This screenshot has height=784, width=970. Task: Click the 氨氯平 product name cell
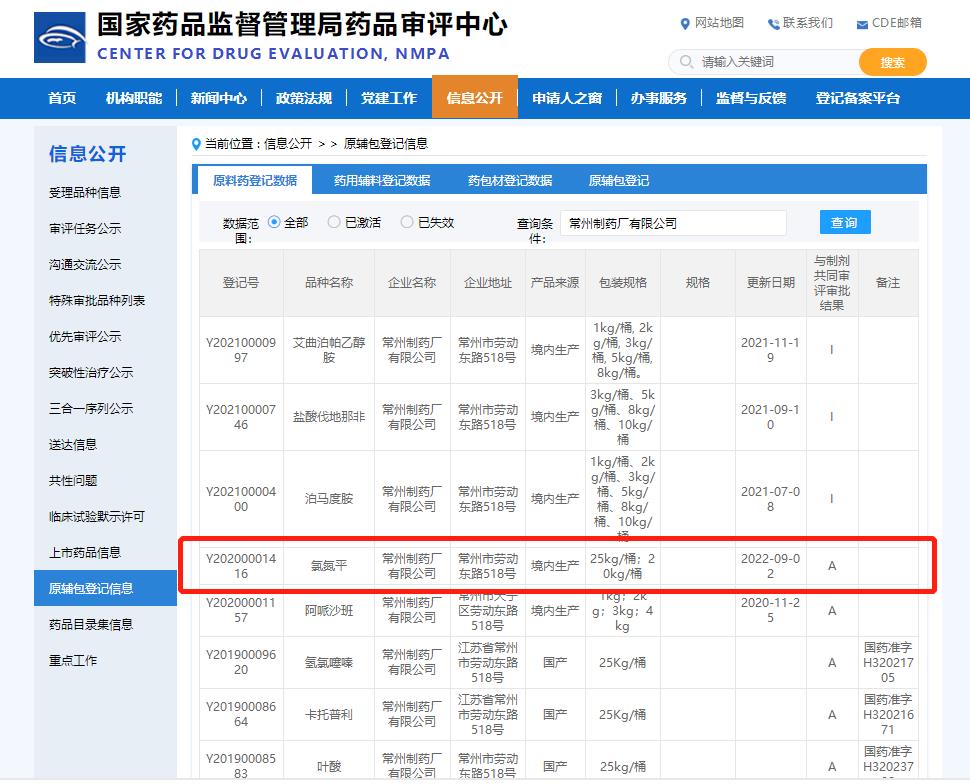tap(329, 566)
